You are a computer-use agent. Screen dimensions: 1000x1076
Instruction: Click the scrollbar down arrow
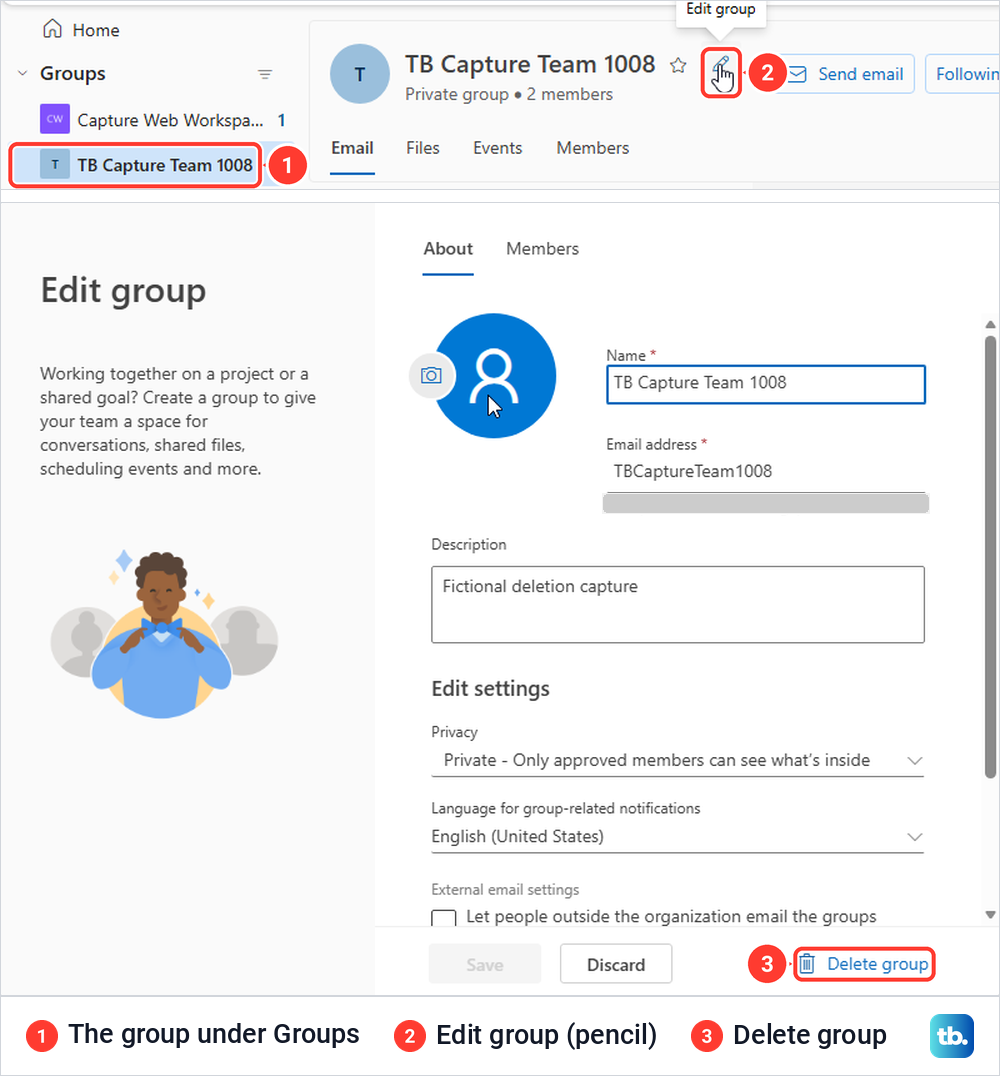990,914
